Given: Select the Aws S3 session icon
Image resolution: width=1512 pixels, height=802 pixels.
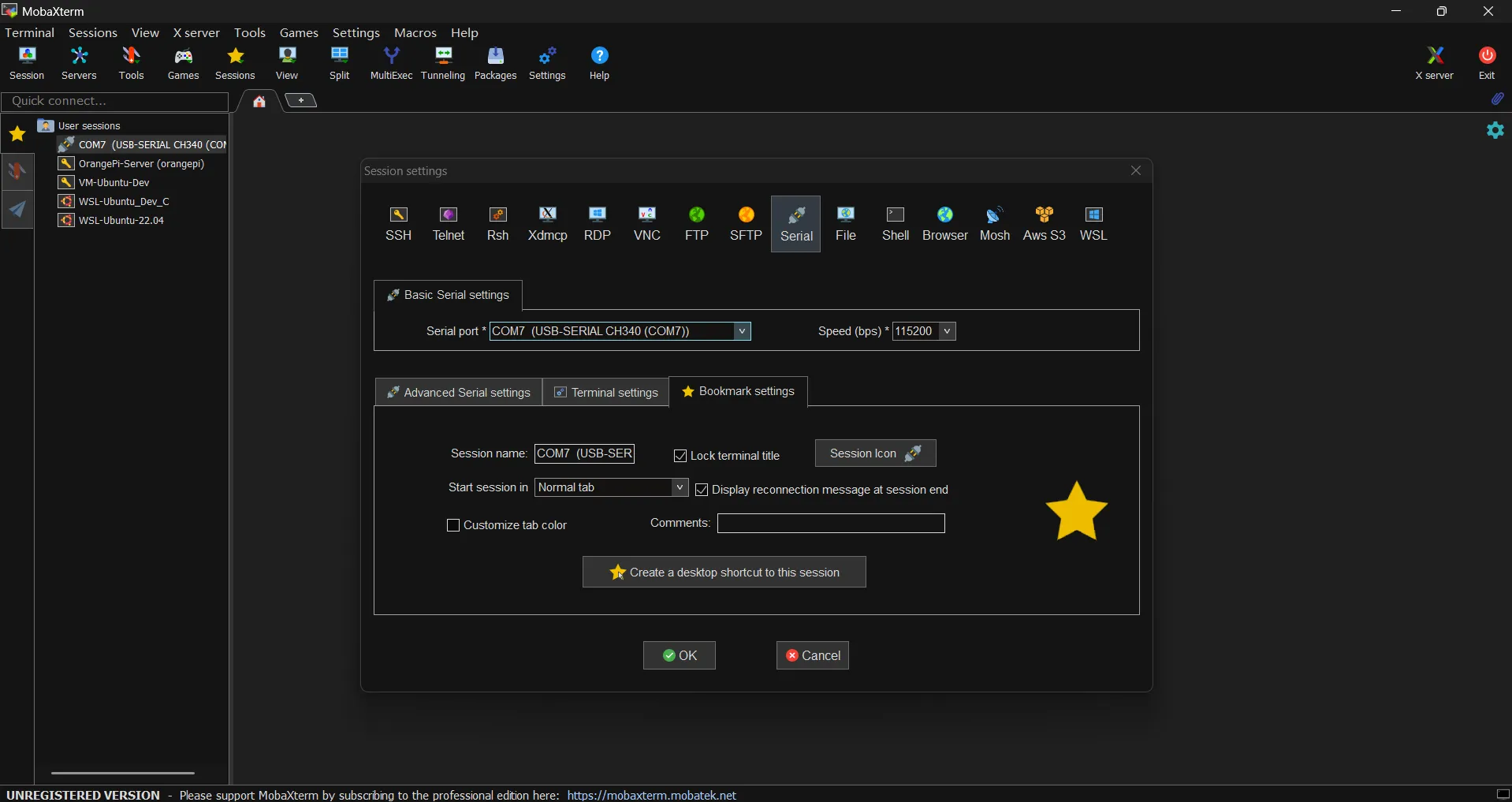Looking at the screenshot, I should (1044, 224).
